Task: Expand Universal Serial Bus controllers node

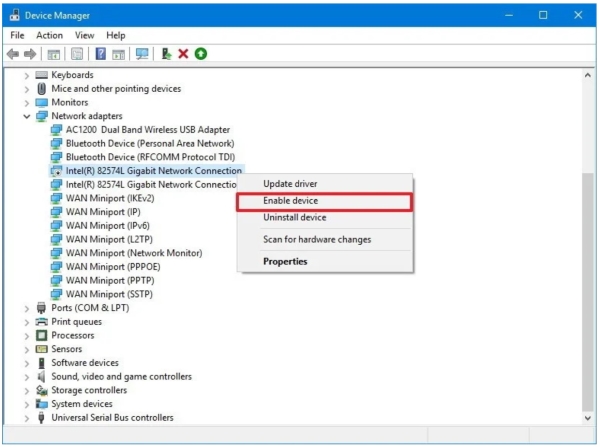Action: click(26, 418)
